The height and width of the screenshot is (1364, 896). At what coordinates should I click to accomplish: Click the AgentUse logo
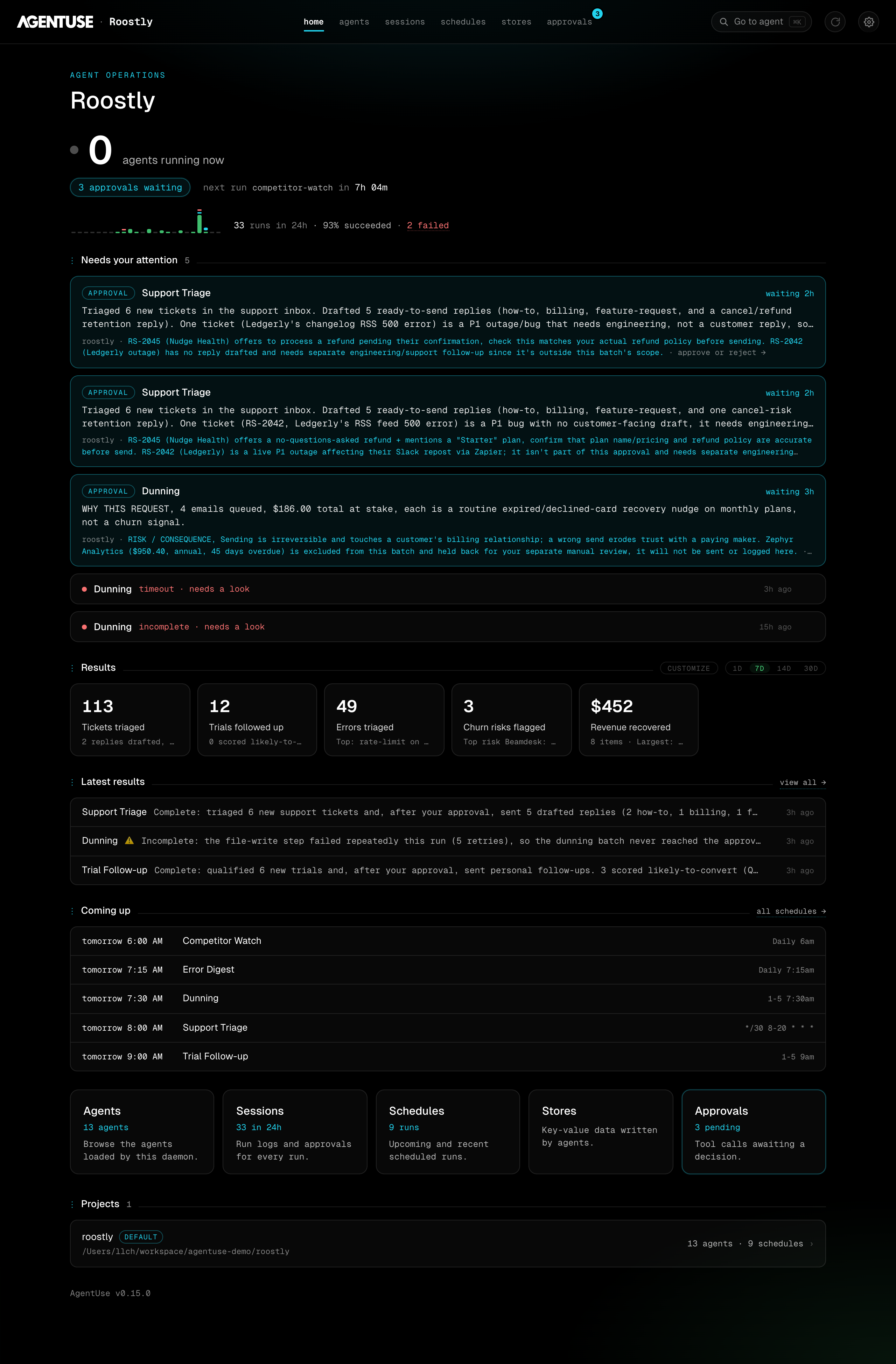pyautogui.click(x=55, y=22)
